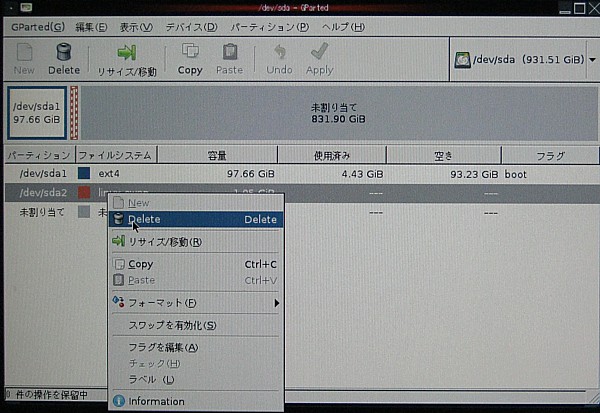The image size is (600, 413).
Task: Click the blue Information icon
Action: click(x=119, y=401)
